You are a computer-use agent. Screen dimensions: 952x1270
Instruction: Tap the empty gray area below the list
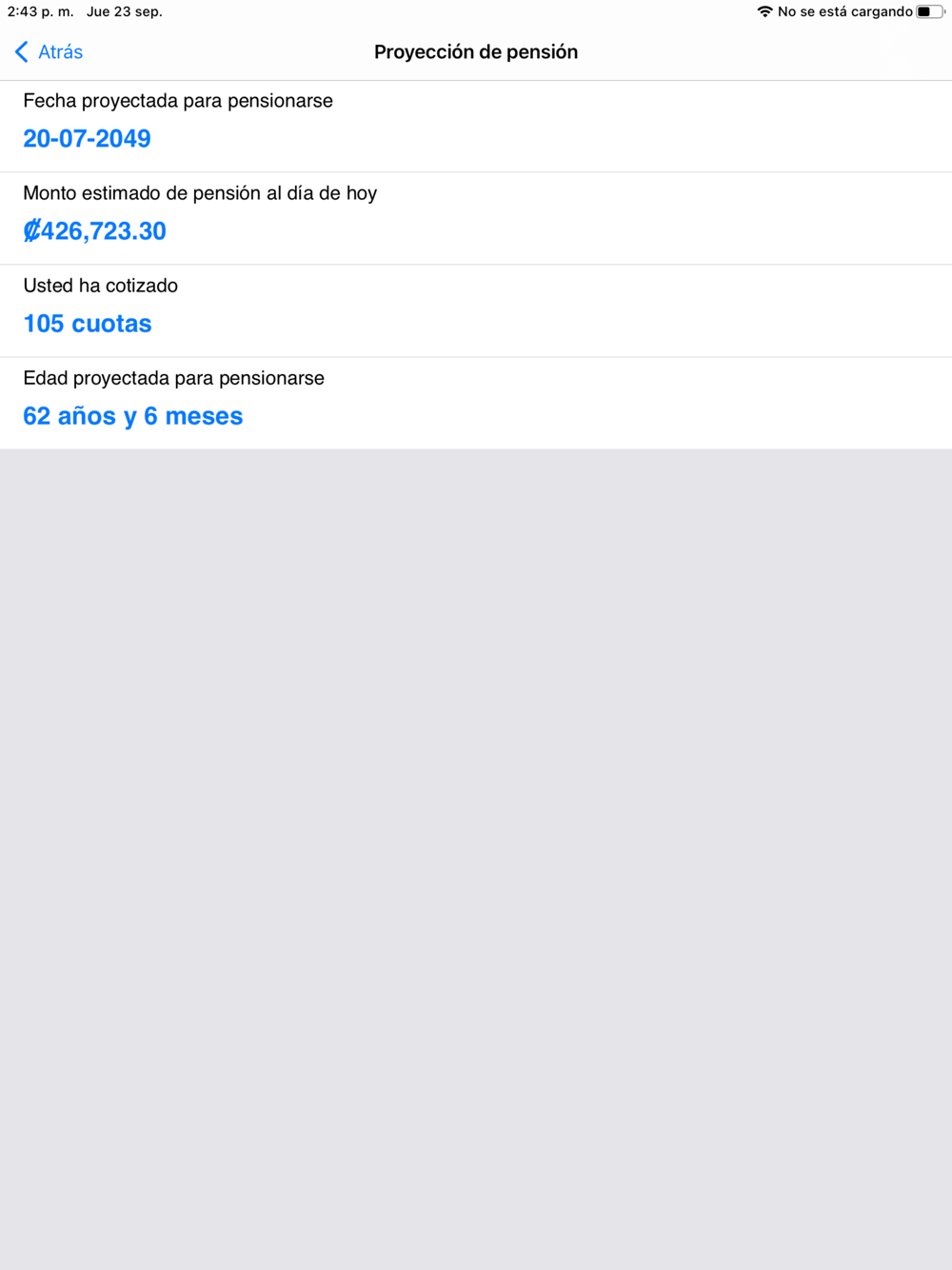coord(476,857)
